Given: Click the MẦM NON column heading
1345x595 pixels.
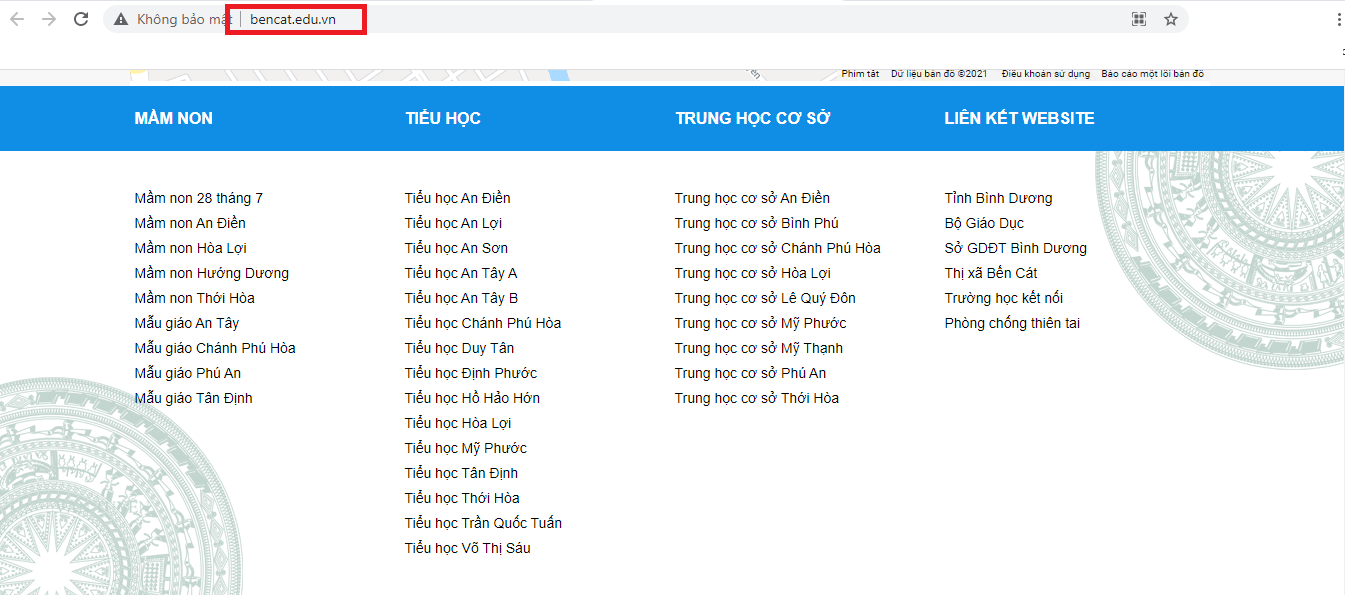Looking at the screenshot, I should coord(174,118).
